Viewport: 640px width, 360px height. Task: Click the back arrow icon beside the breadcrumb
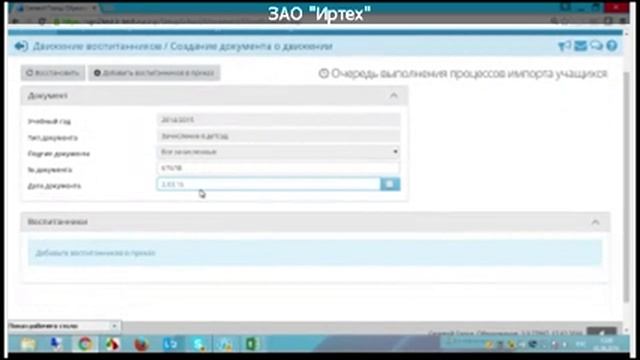[x=21, y=47]
